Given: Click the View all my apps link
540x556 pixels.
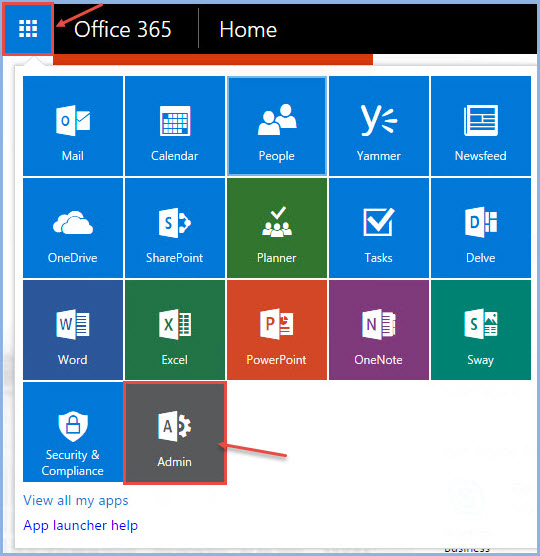Looking at the screenshot, I should coord(76,500).
